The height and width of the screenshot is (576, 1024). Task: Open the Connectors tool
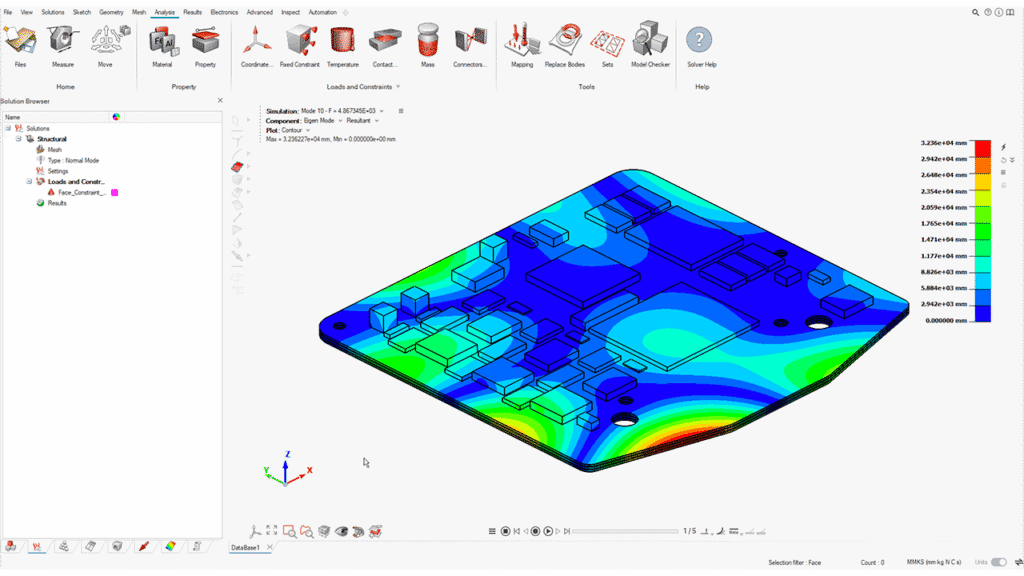470,46
